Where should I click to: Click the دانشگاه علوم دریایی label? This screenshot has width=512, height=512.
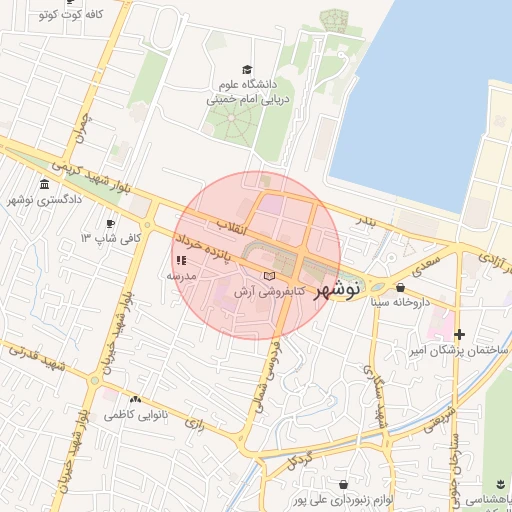[x=248, y=92]
